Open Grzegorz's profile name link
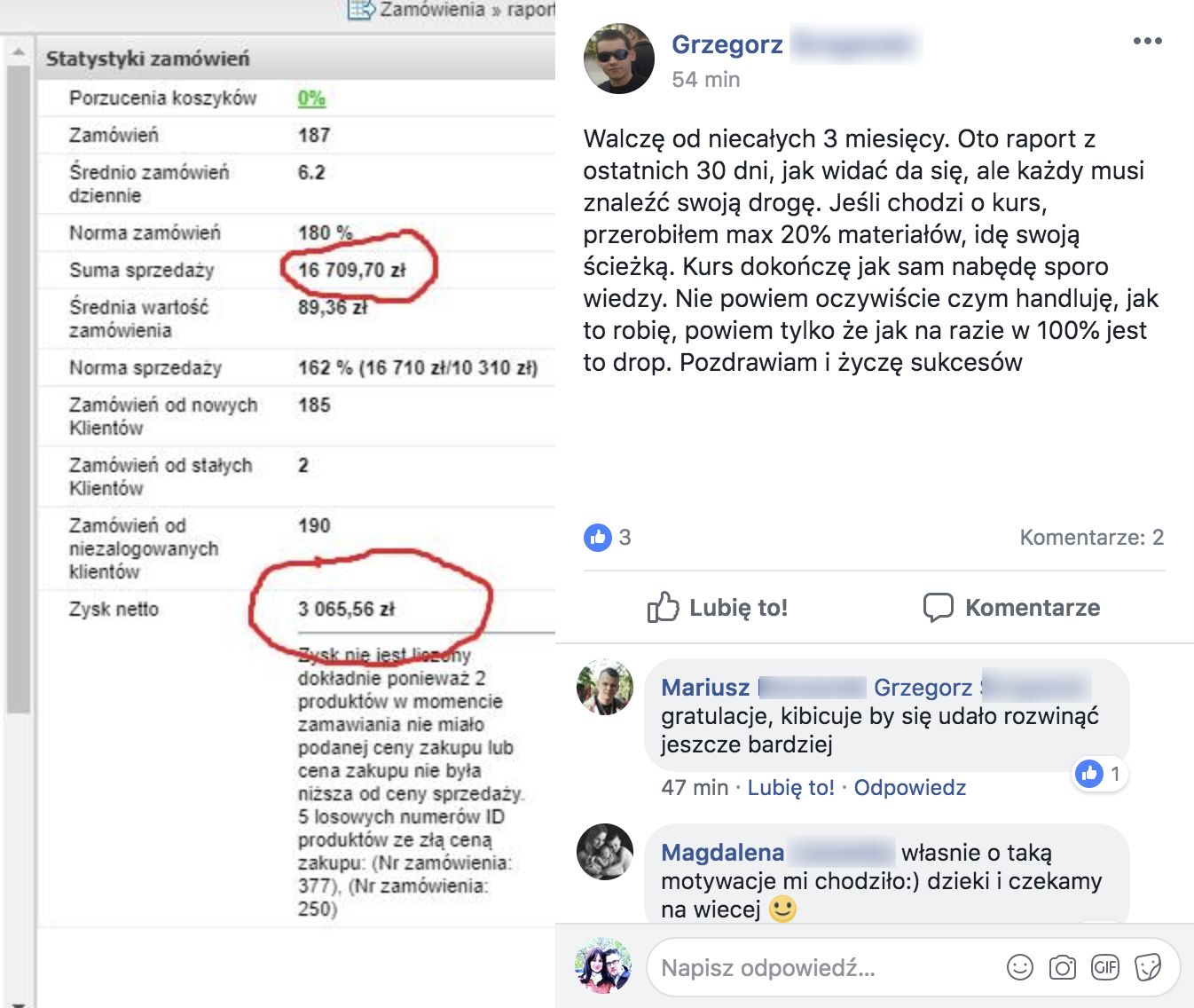1194x1008 pixels. (727, 44)
